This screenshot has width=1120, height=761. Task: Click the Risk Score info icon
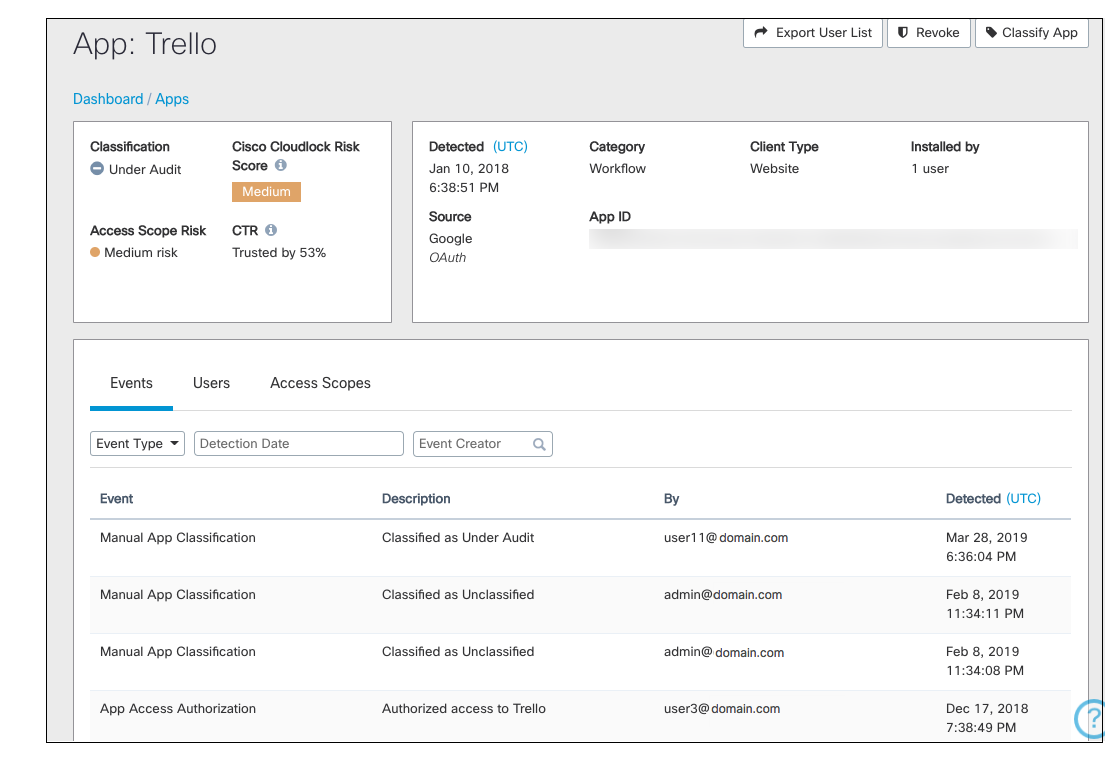pyautogui.click(x=281, y=165)
